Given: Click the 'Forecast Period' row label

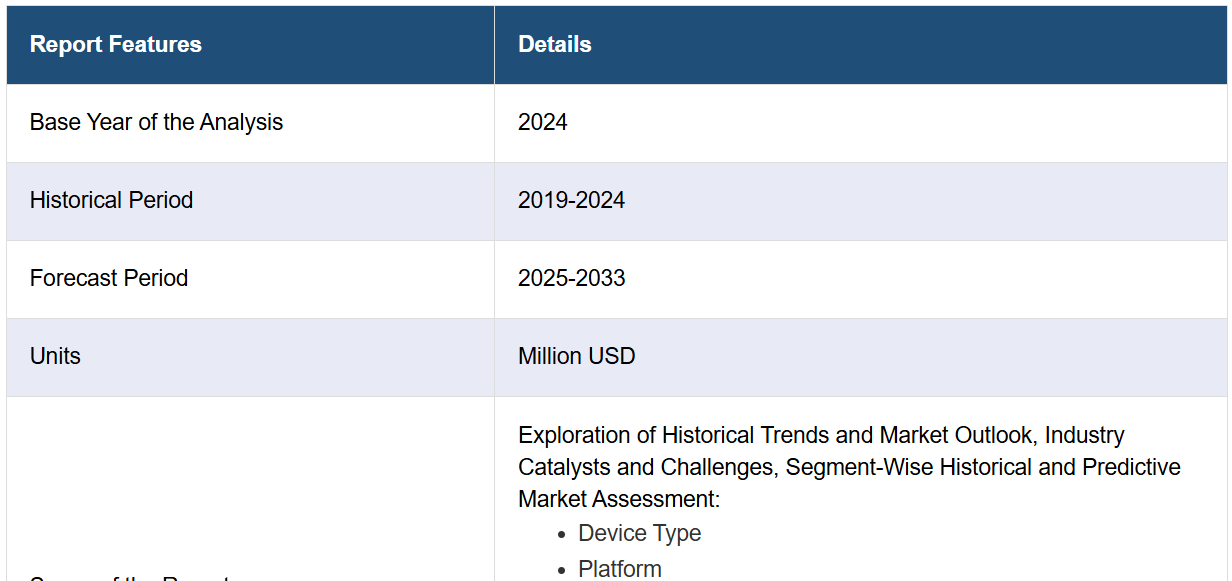Looking at the screenshot, I should [x=109, y=278].
